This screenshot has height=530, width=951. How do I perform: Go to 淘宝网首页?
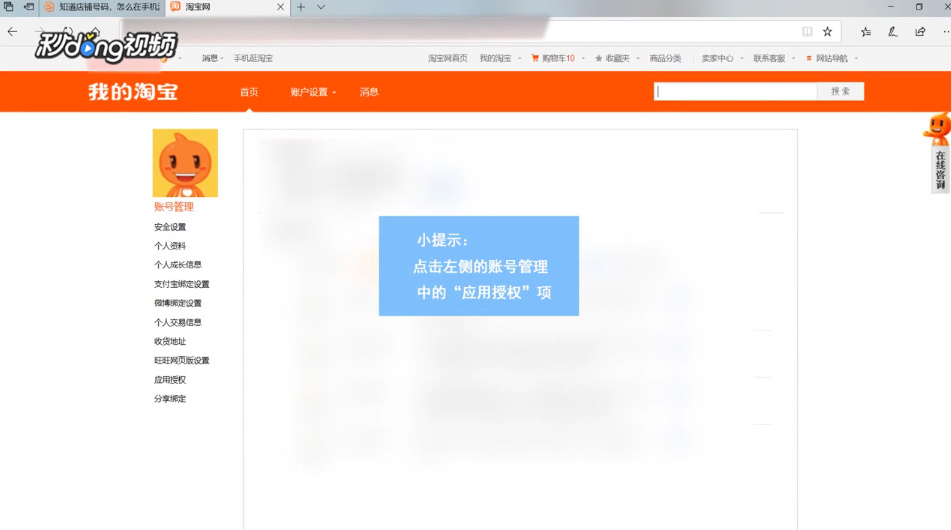click(x=448, y=58)
